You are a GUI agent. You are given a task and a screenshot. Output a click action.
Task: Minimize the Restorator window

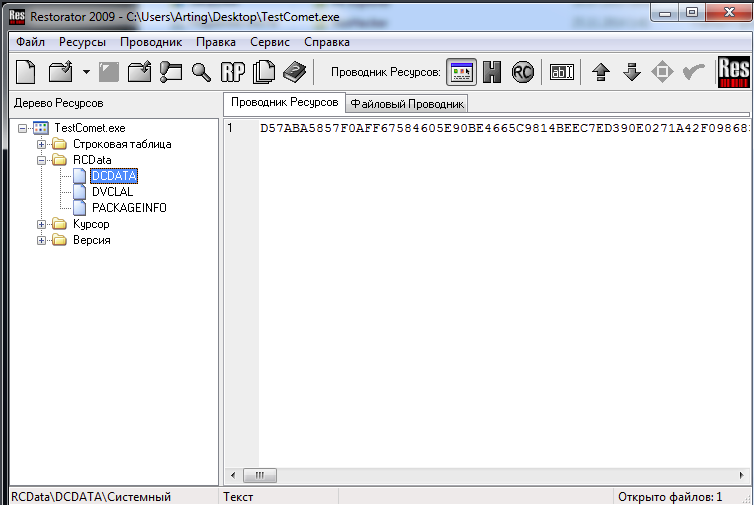coord(665,12)
